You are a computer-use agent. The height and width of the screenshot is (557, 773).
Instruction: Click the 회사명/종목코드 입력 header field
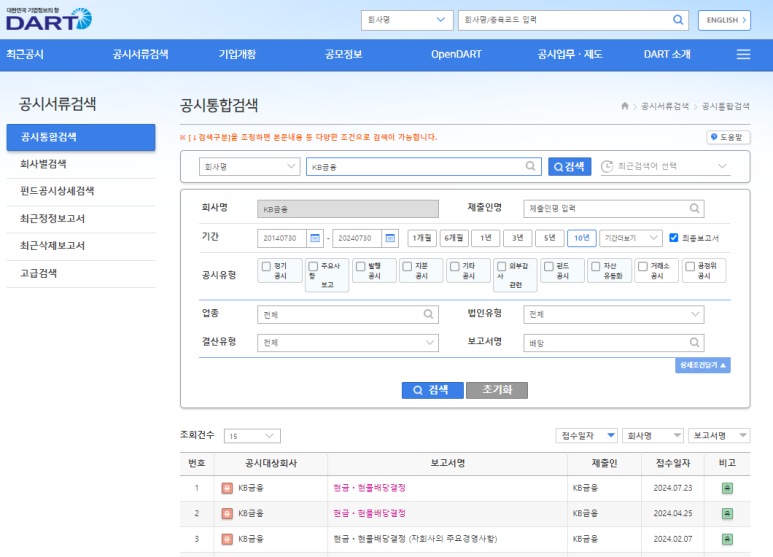573,20
